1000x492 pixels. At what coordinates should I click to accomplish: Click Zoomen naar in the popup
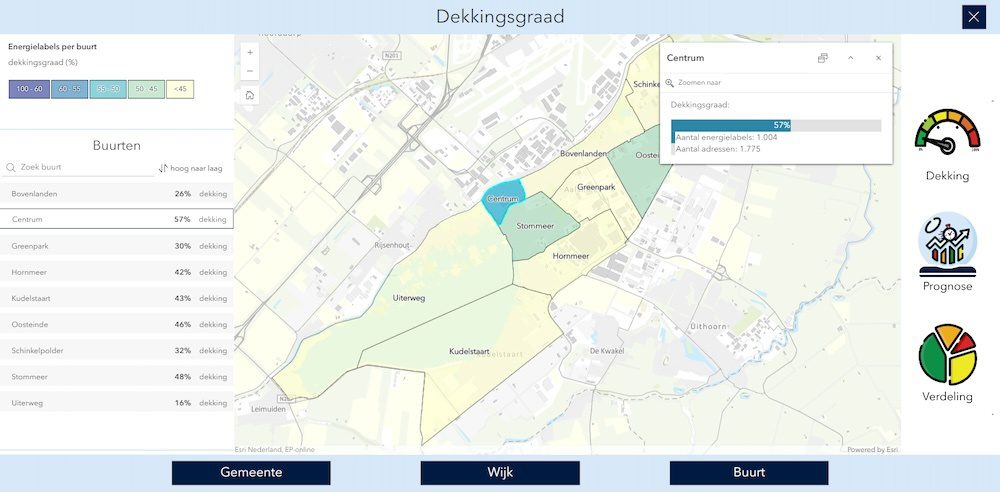[699, 83]
